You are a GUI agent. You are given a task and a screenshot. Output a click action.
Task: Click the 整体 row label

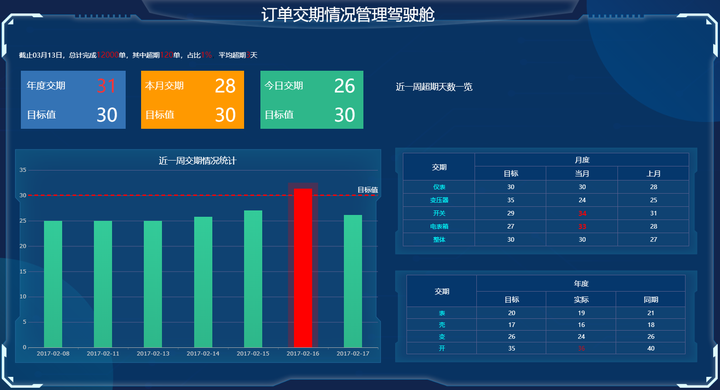[439, 239]
